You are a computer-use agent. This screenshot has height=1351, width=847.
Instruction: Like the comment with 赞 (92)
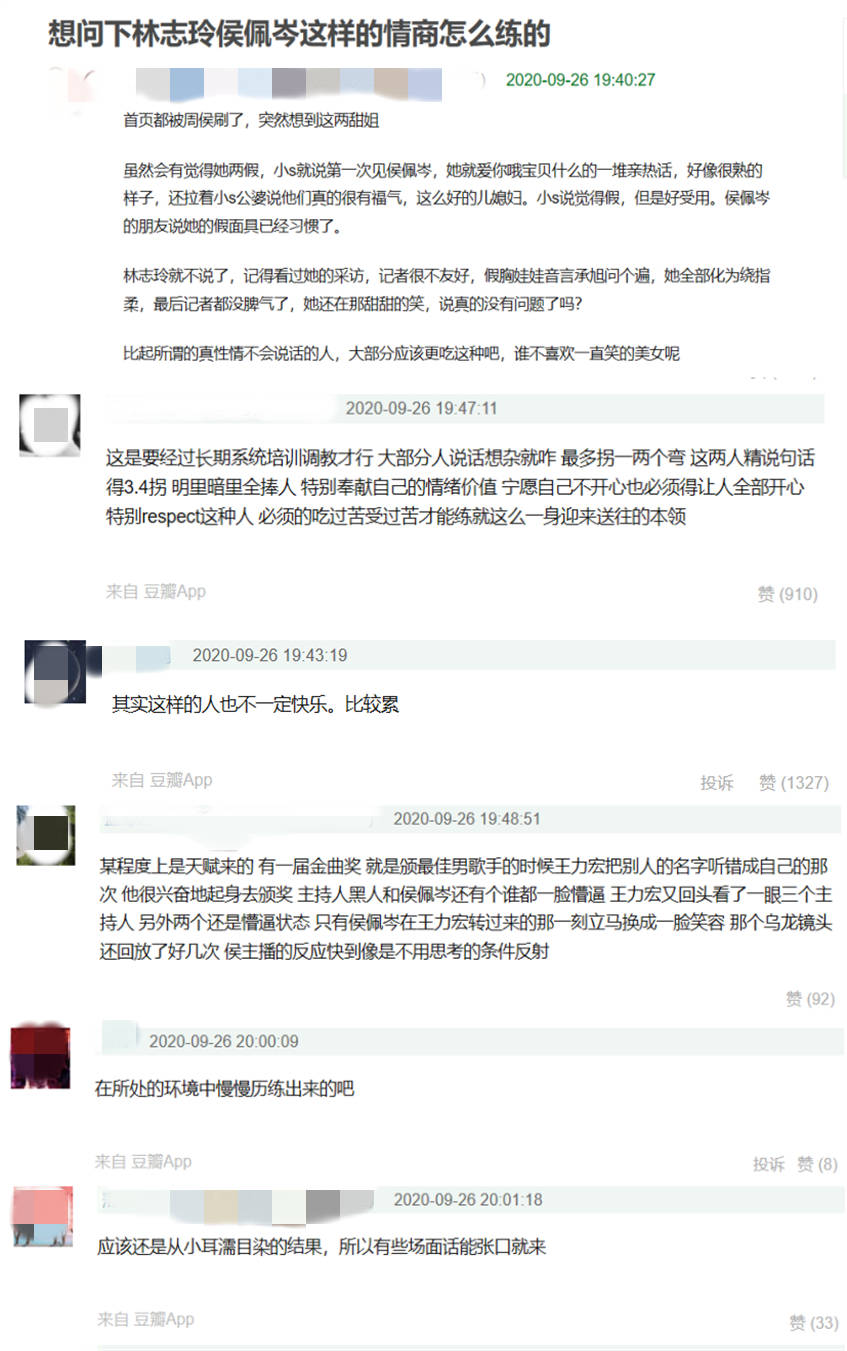pyautogui.click(x=809, y=998)
